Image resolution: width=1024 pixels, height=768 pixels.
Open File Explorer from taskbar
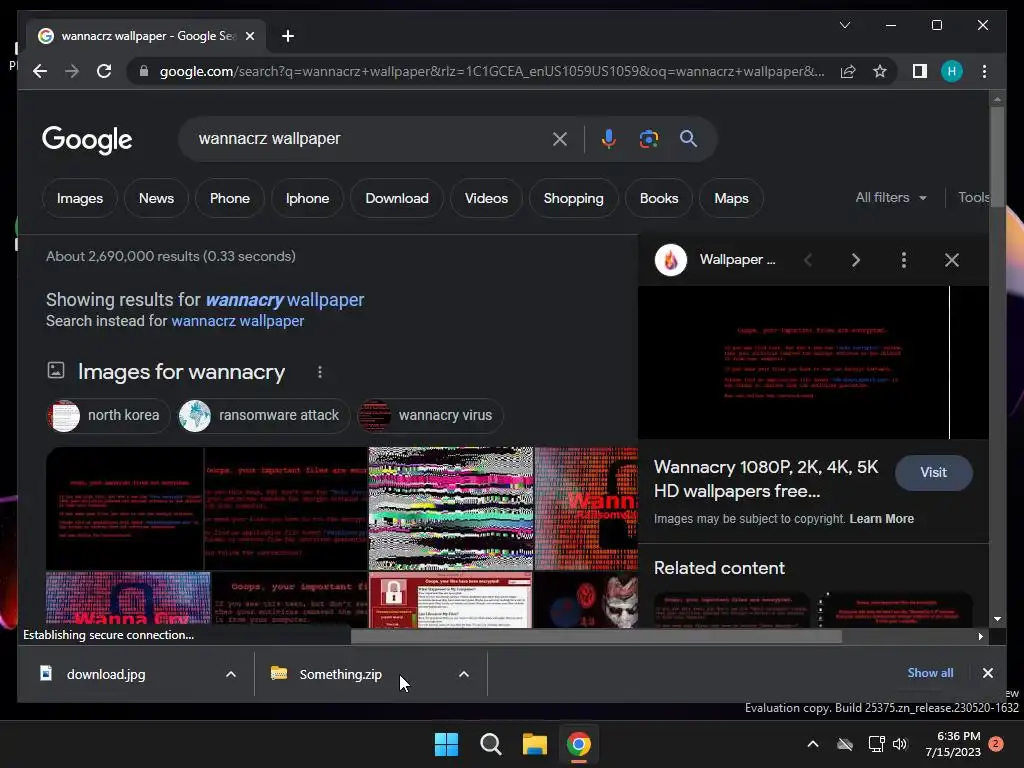(x=534, y=744)
